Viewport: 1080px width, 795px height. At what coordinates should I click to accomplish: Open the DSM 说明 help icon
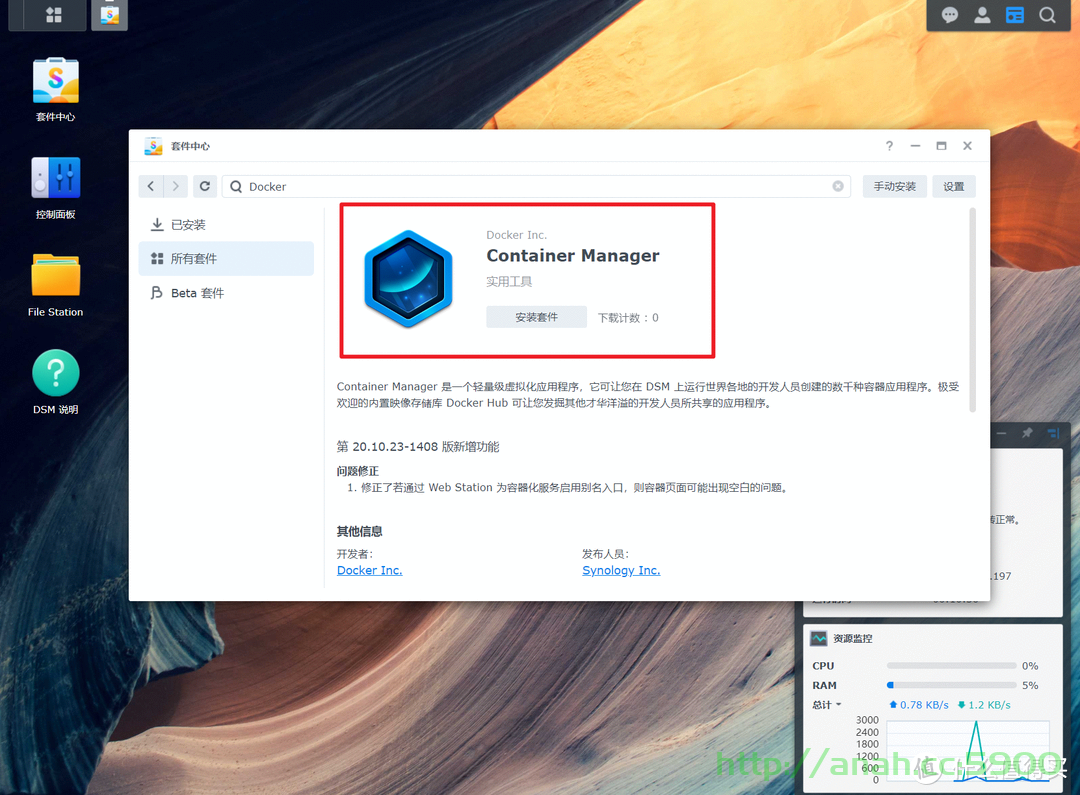55,382
